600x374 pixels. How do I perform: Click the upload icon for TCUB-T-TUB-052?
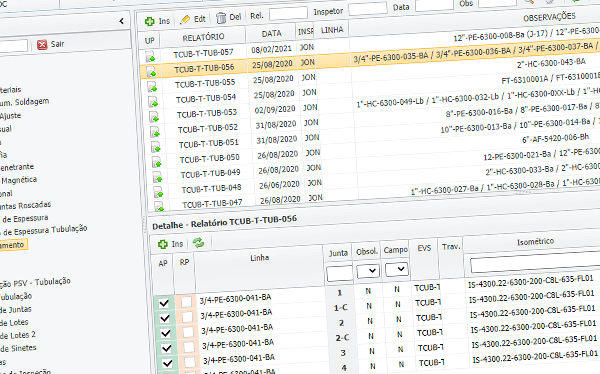[x=155, y=132]
